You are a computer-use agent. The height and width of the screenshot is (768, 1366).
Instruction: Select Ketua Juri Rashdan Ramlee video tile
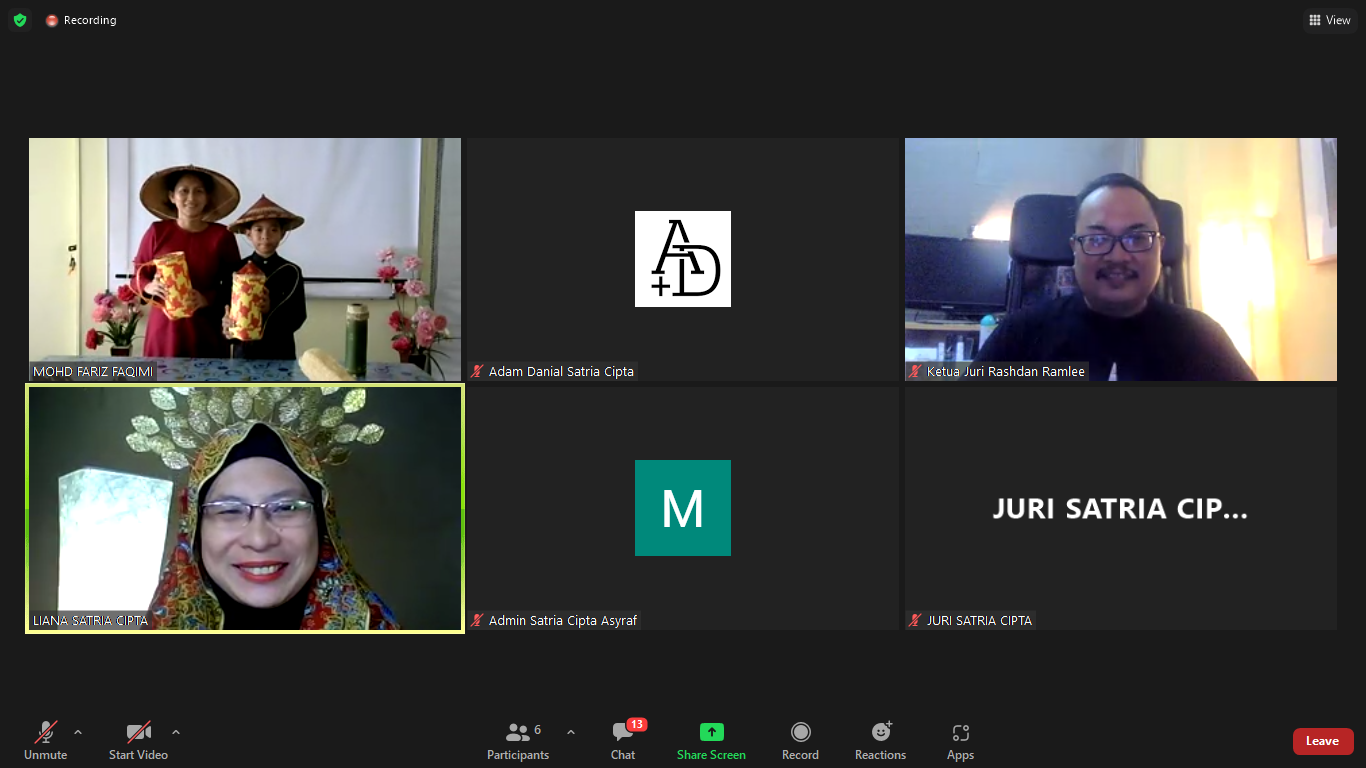1120,259
